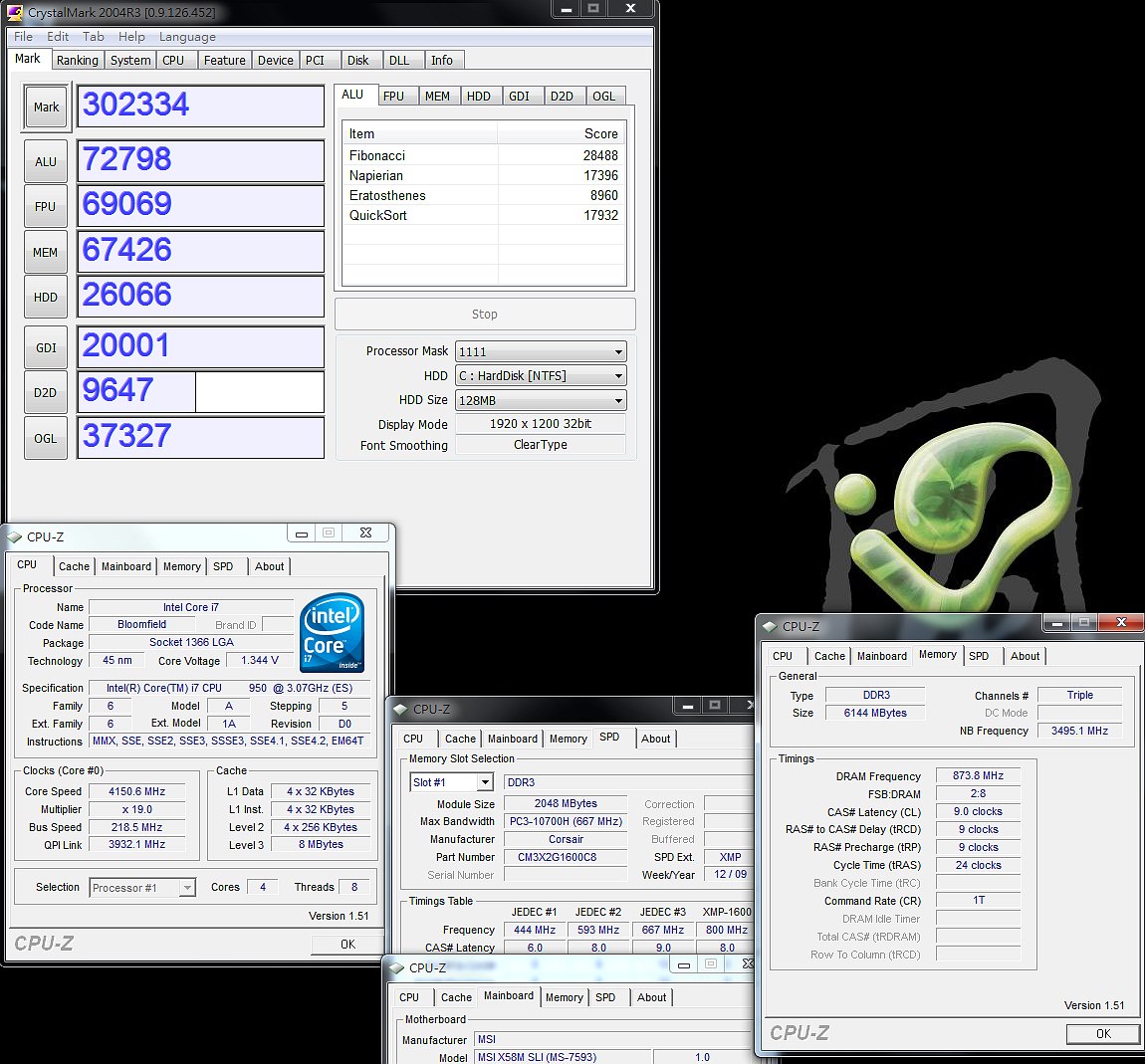The image size is (1145, 1064).
Task: Run the ALU benchmark button
Action: tap(46, 161)
